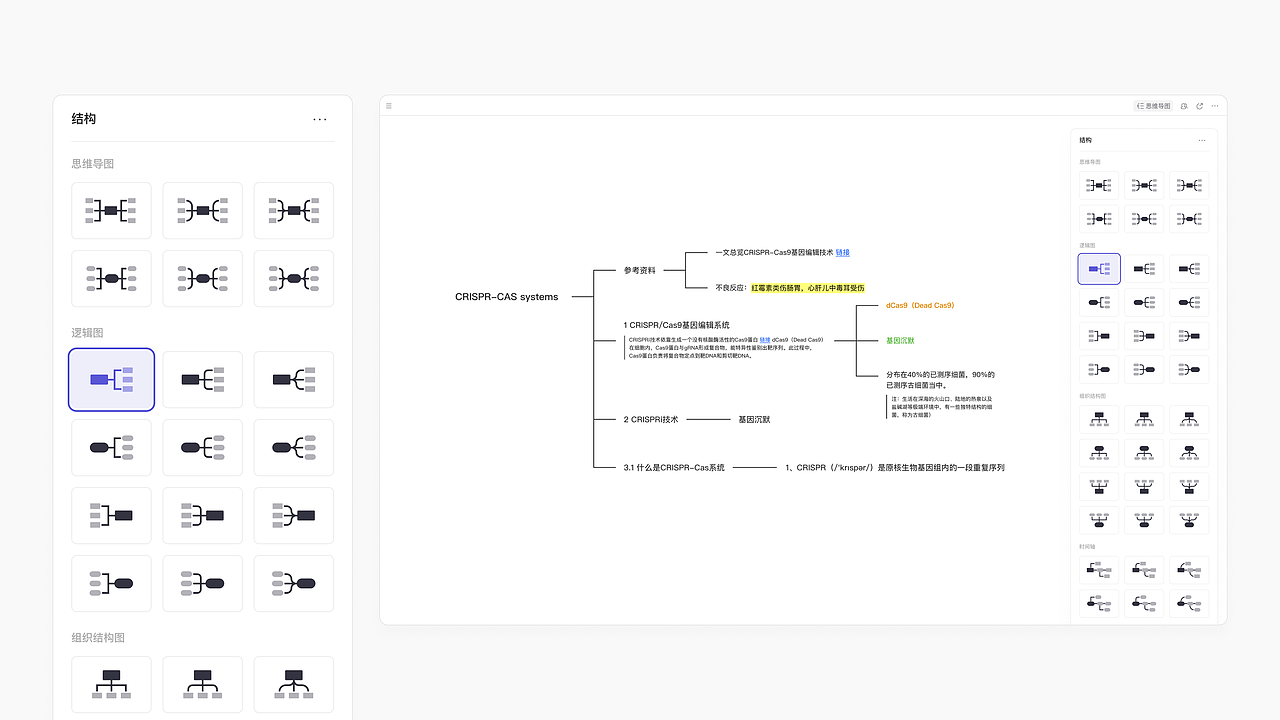Select the green "基因沉默" node
Screen dimensions: 1280x720
click(900, 340)
